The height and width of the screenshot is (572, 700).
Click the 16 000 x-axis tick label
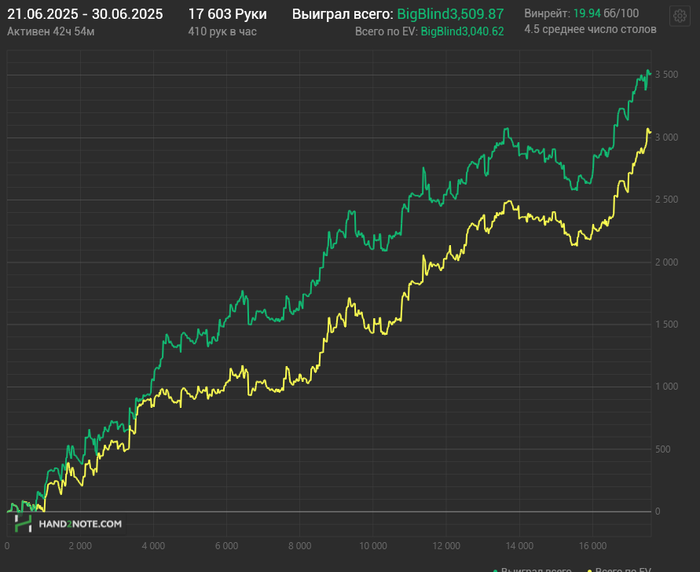(x=591, y=547)
